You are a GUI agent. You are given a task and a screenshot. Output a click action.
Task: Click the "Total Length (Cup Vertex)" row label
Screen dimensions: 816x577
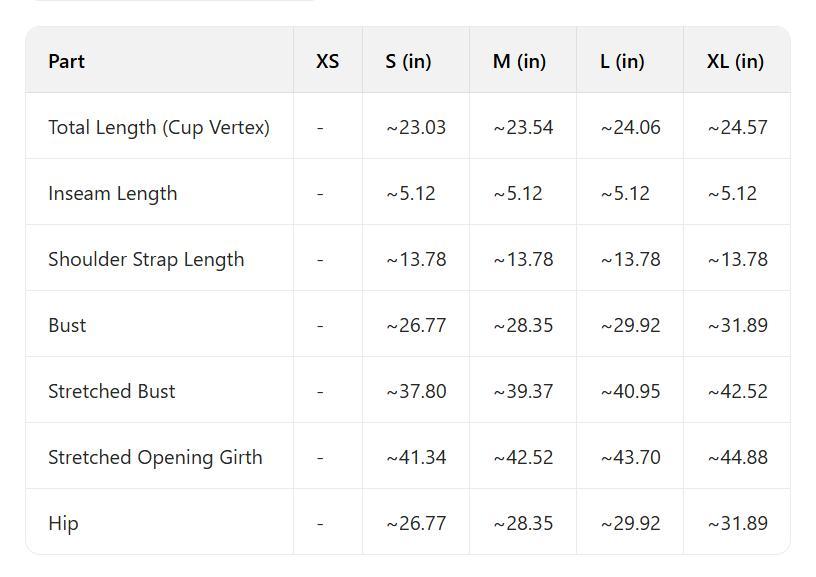(x=159, y=127)
